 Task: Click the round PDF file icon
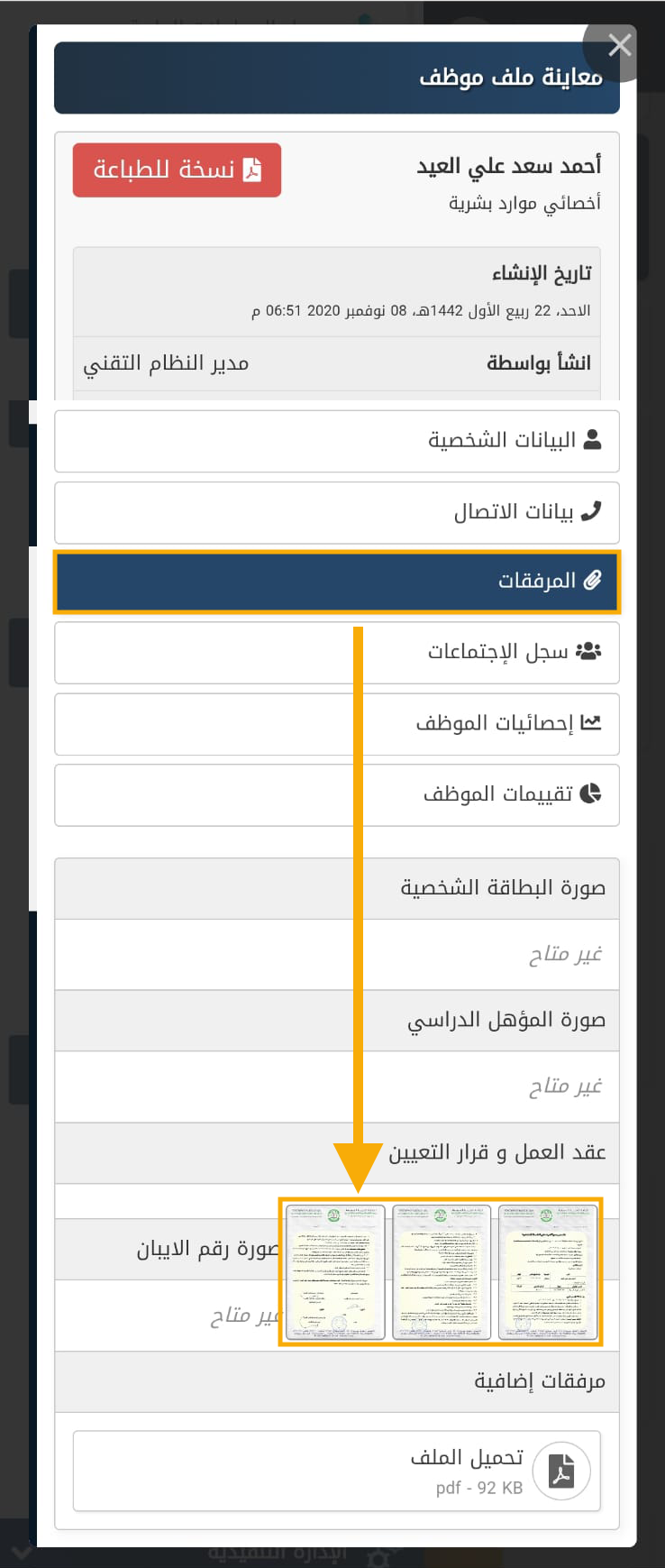click(561, 1471)
